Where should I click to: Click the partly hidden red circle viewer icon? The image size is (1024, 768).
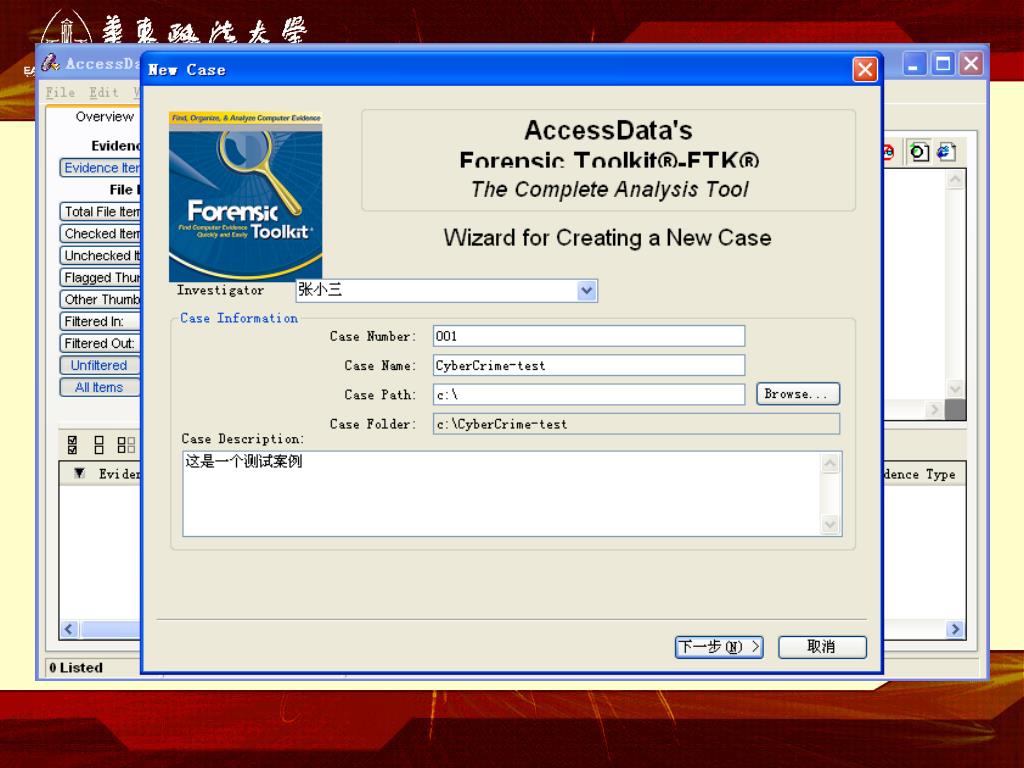889,152
